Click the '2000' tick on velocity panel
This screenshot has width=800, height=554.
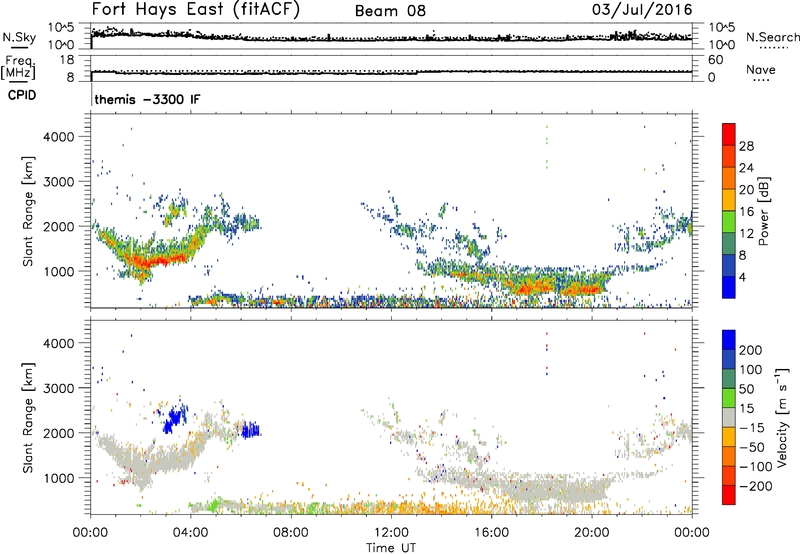pos(59,433)
